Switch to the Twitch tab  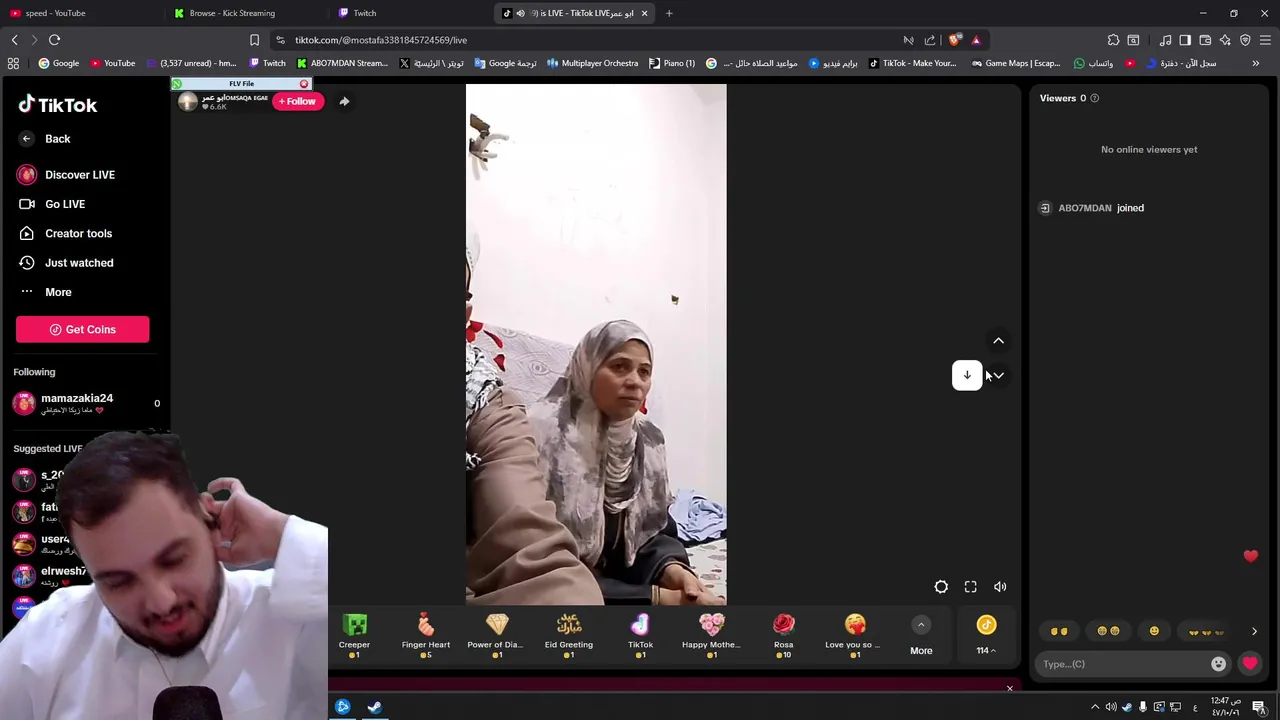click(410, 13)
